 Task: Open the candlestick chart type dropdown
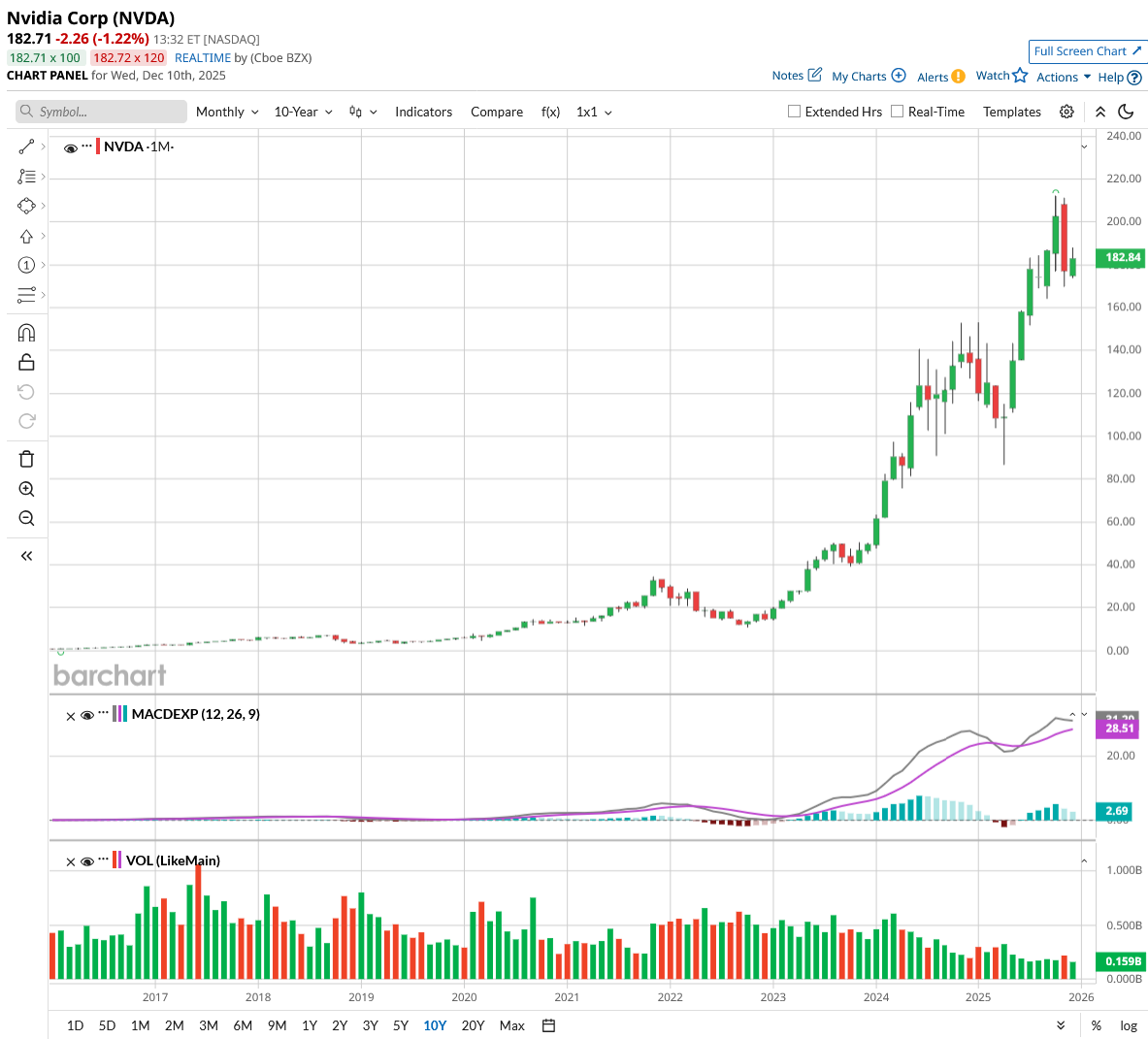pyautogui.click(x=362, y=112)
